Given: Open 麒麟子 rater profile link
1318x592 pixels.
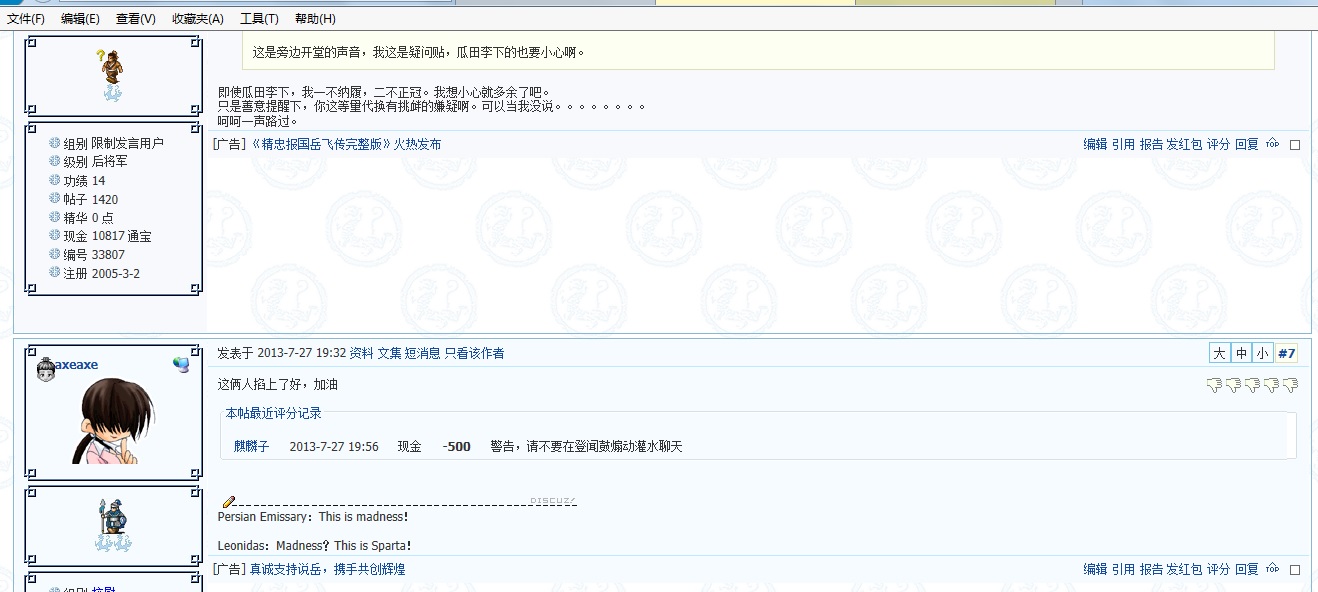Looking at the screenshot, I should 252,446.
